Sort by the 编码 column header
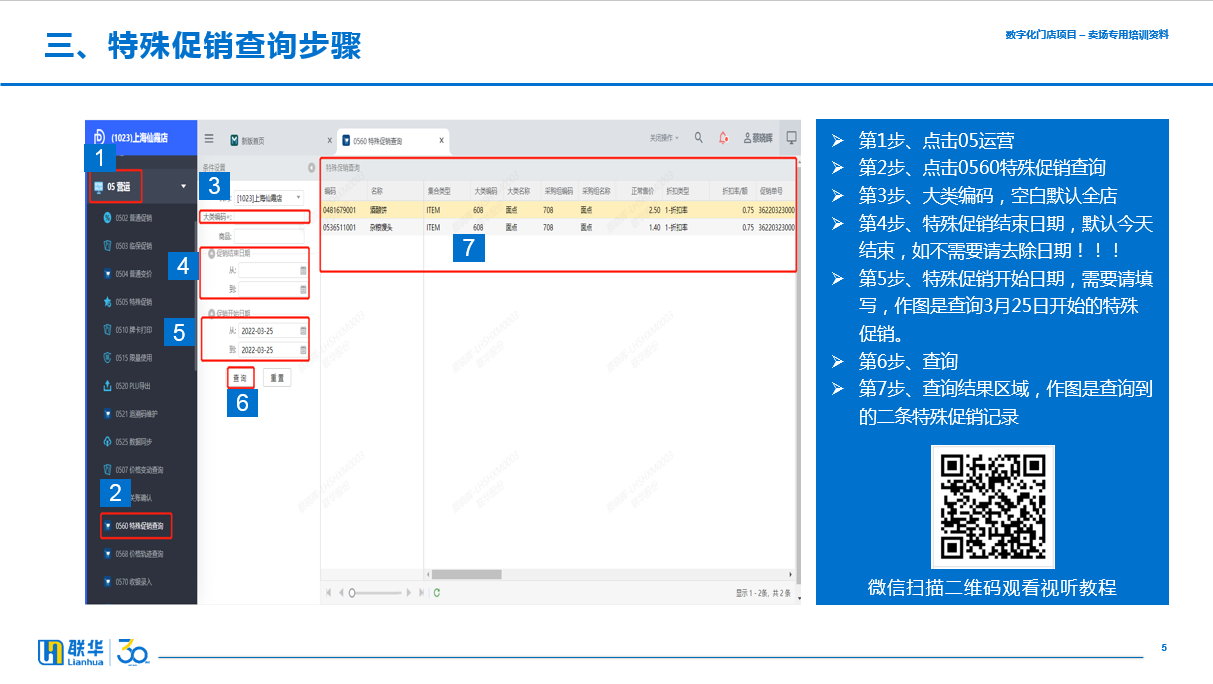1213x684 pixels. point(343,190)
